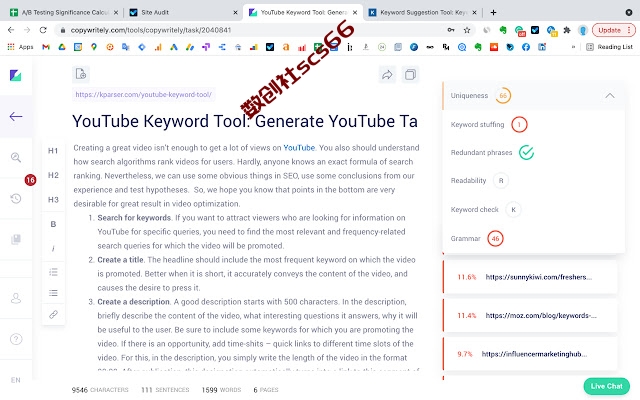This screenshot has height=400, width=640.
Task: Select the Uniqueness score 66
Action: [x=503, y=96]
